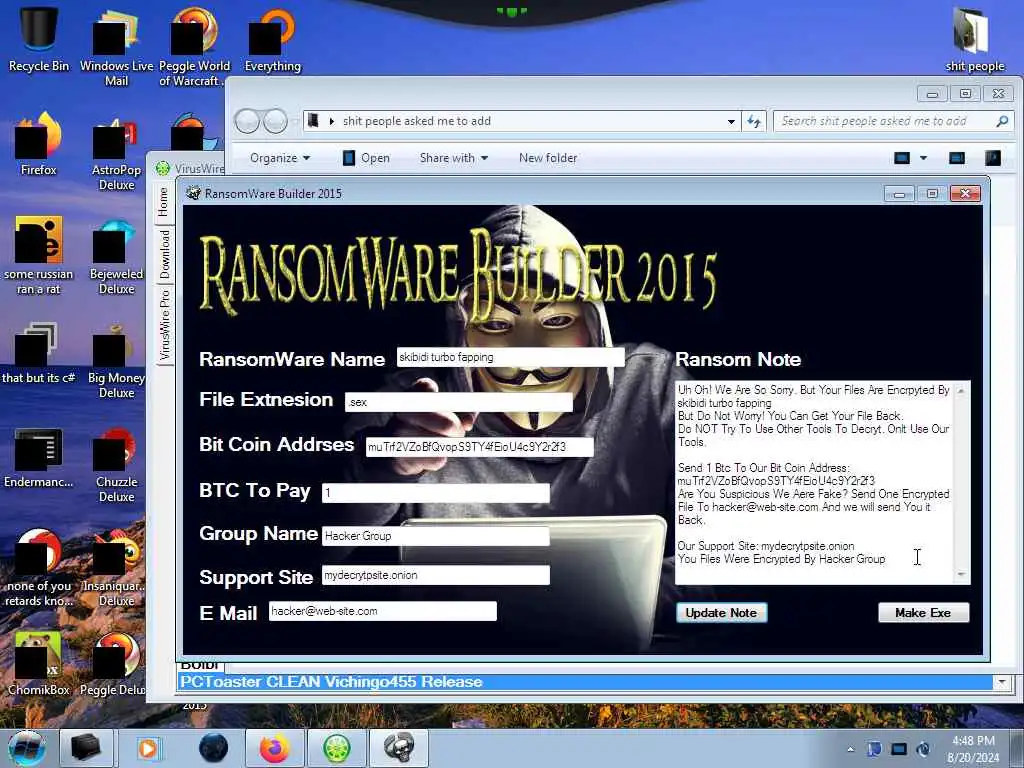Viewport: 1024px width, 768px height.
Task: Open Bejeweled Deluxe desktop icon
Action: [x=116, y=257]
